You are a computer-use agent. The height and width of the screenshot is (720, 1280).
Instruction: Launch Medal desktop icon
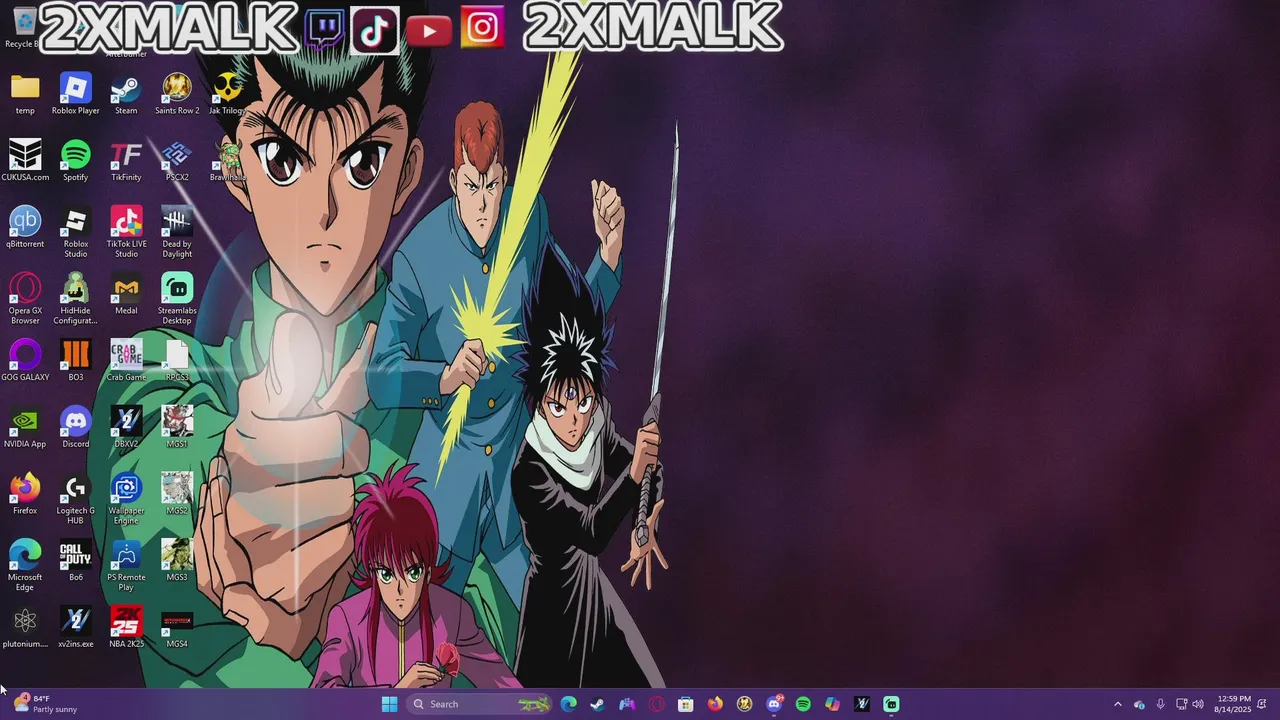pos(126,294)
